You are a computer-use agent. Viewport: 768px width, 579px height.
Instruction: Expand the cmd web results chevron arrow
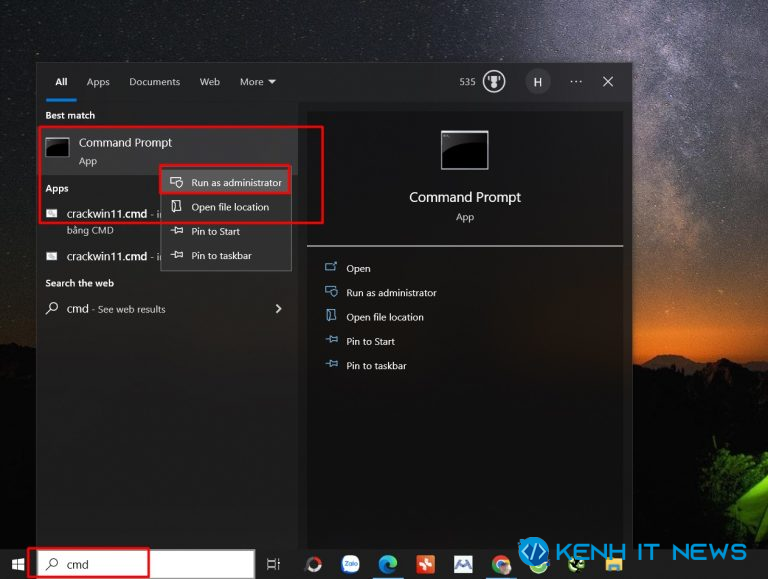coord(278,309)
